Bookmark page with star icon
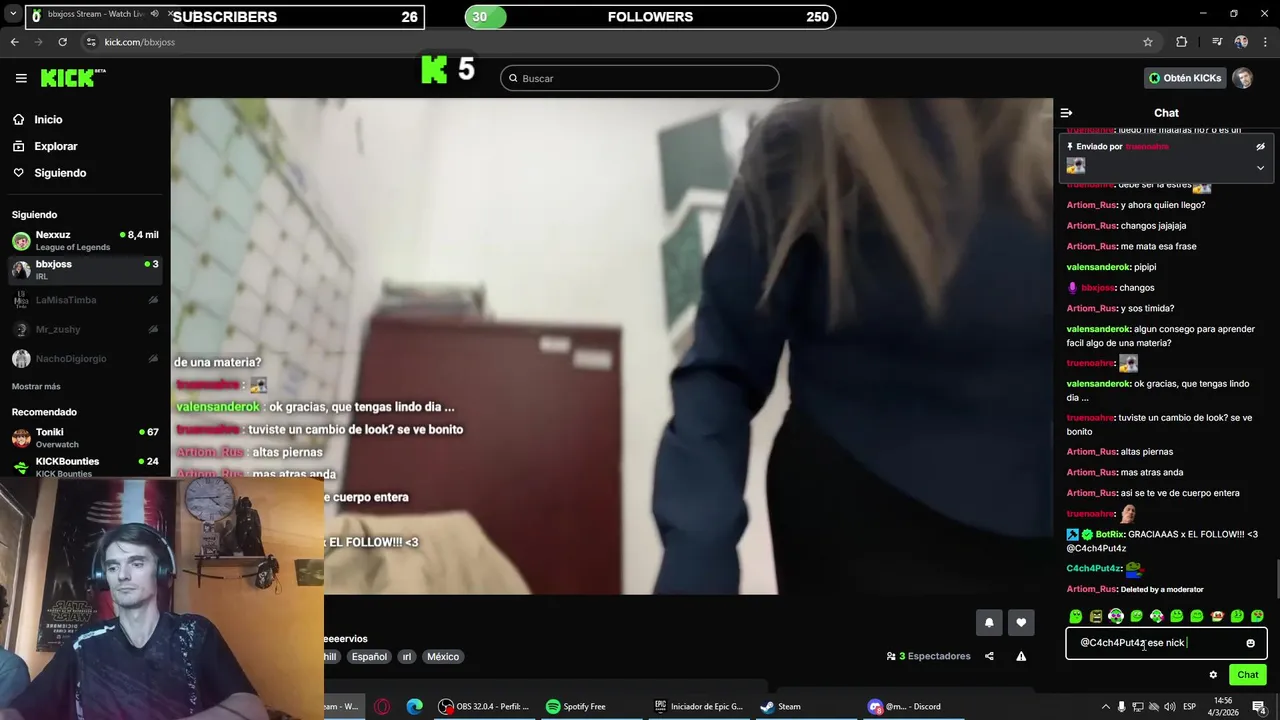The width and height of the screenshot is (1280, 720). pyautogui.click(x=1148, y=42)
